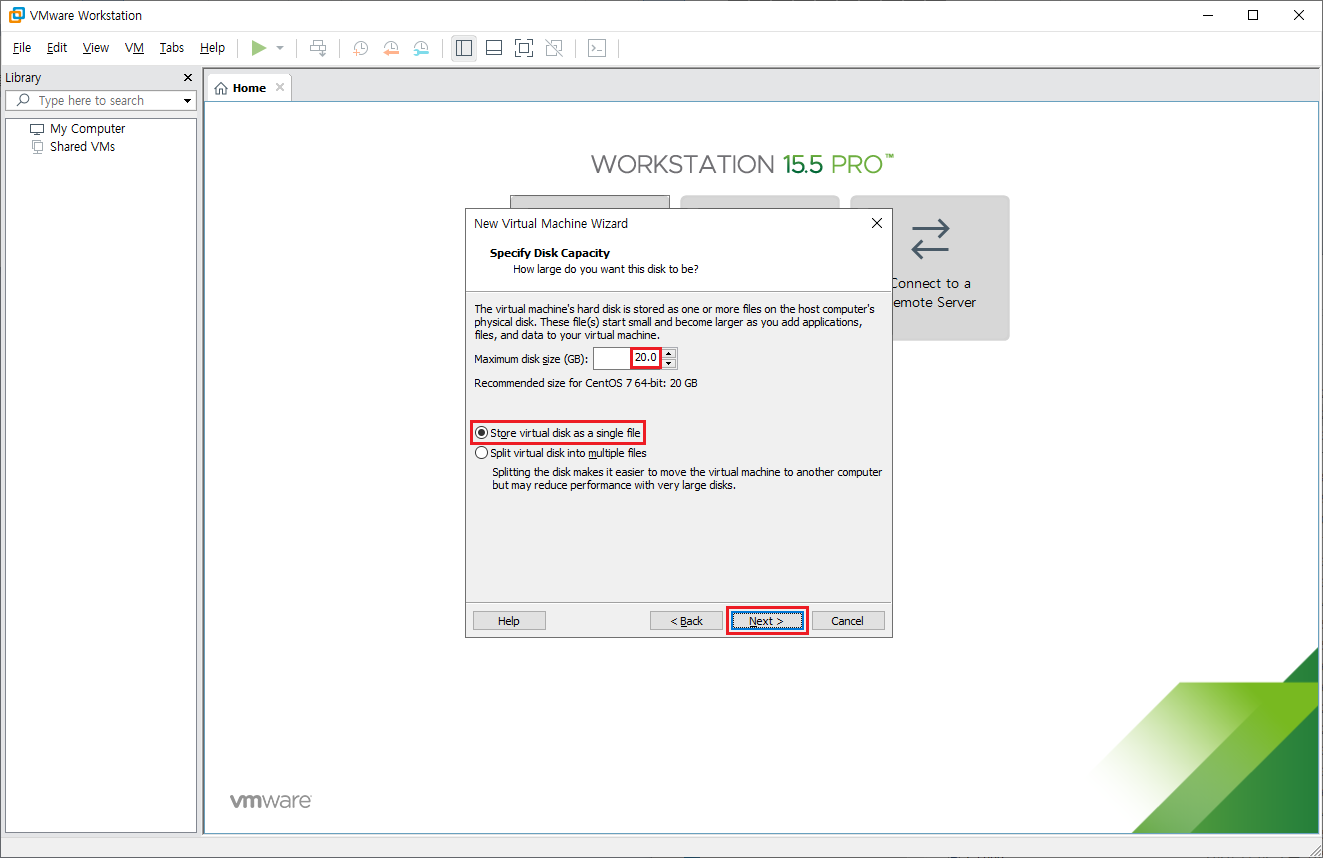The image size is (1323, 858).
Task: Click the Recommended size for CentOS text
Action: tap(586, 383)
